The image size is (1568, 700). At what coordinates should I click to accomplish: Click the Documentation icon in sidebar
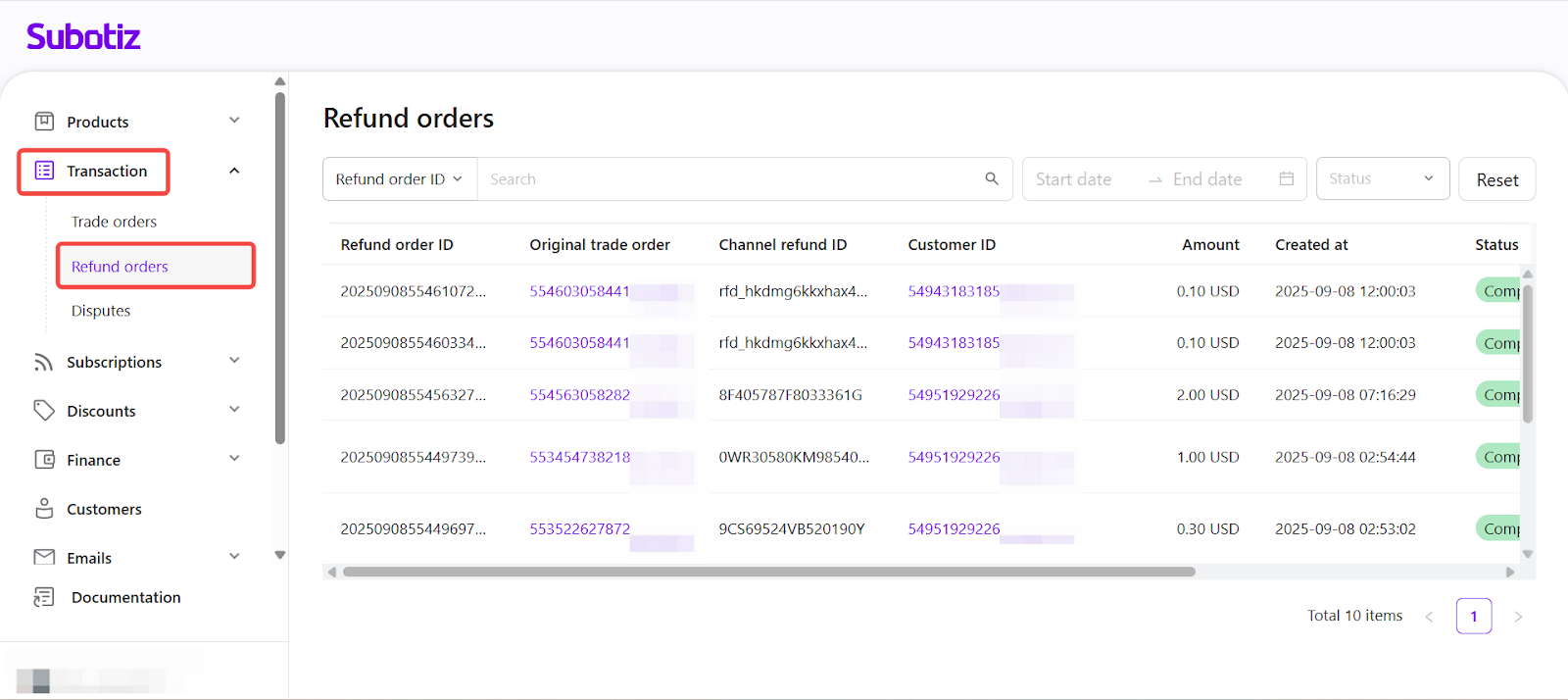click(x=44, y=597)
